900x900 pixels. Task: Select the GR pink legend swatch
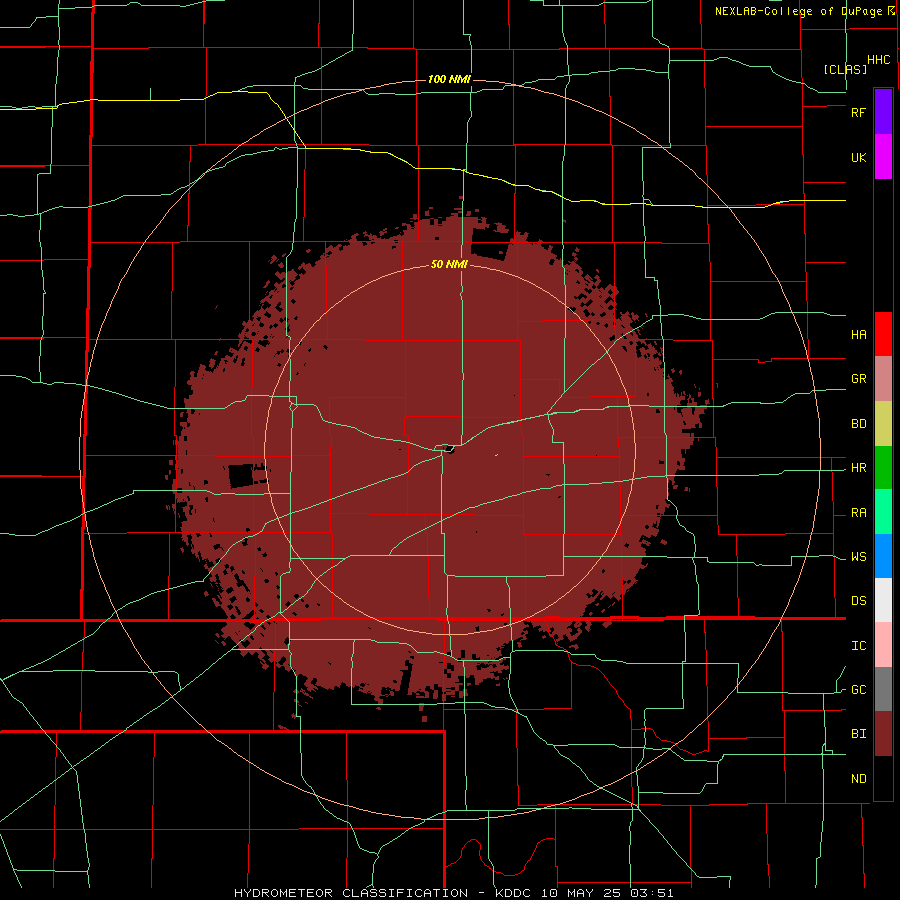[x=883, y=379]
